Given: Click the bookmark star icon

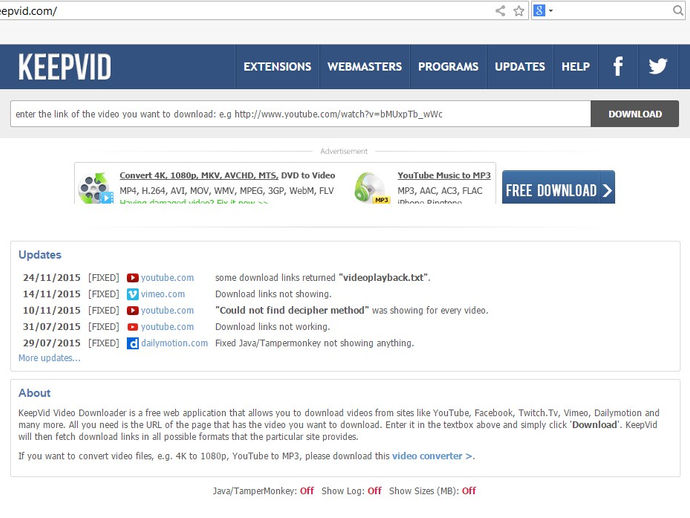Looking at the screenshot, I should coord(519,11).
